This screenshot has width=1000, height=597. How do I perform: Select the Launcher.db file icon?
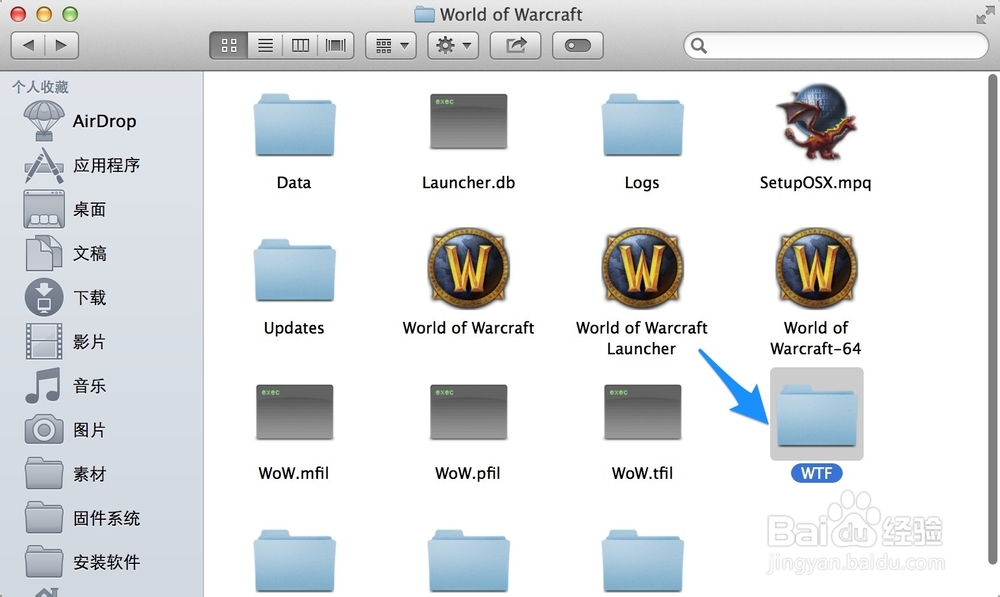pos(469,121)
